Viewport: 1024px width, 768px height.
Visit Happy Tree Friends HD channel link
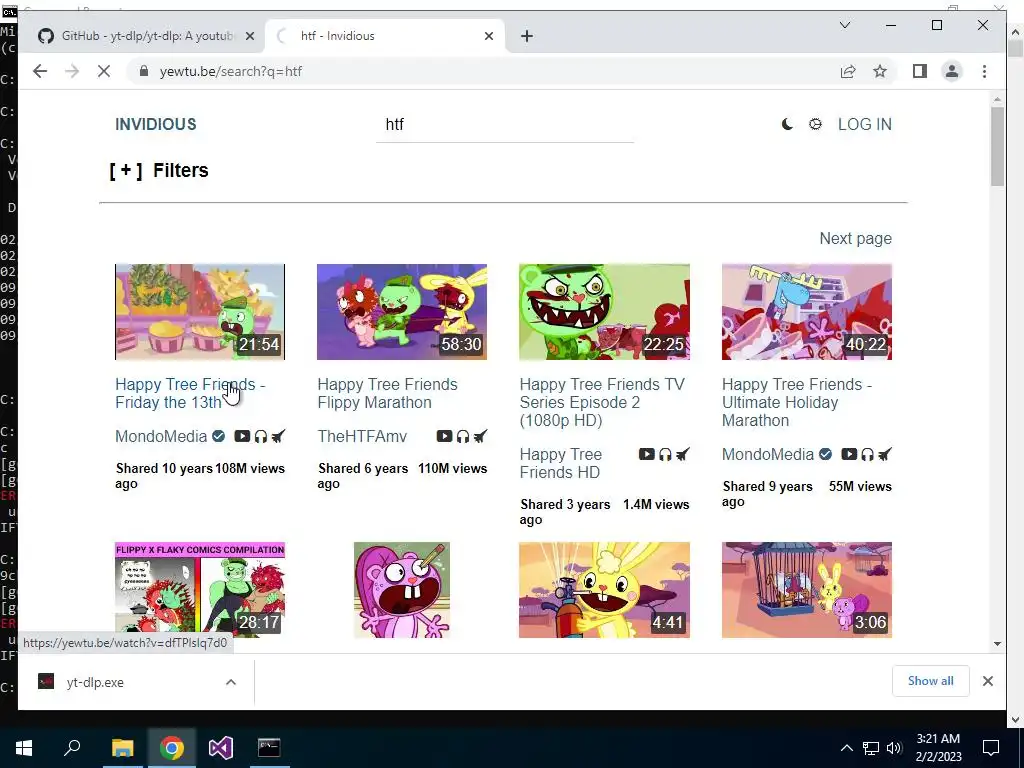point(561,463)
